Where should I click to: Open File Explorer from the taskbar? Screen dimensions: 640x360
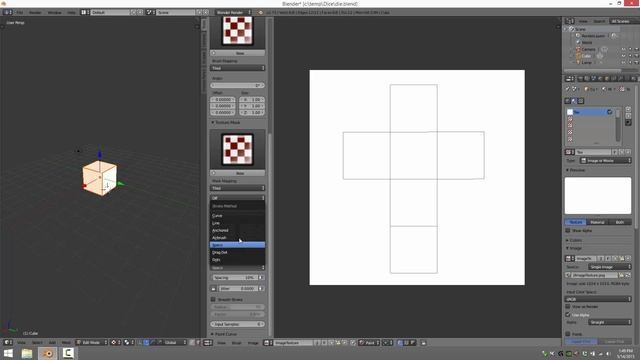(27, 353)
